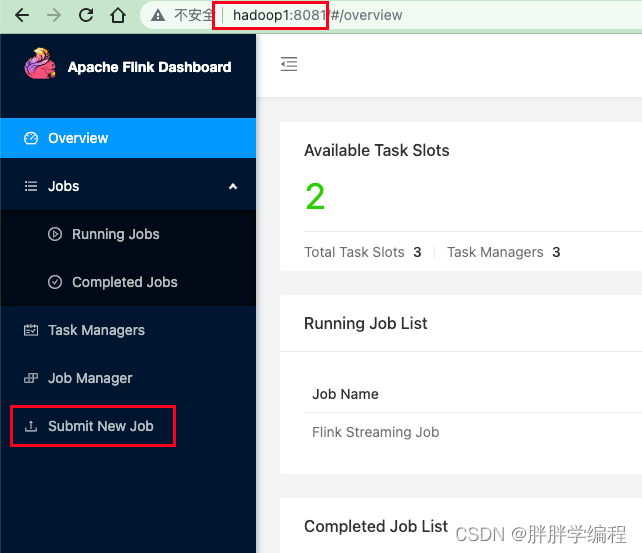
Task: Click the Running Job List heading
Action: pyautogui.click(x=366, y=323)
